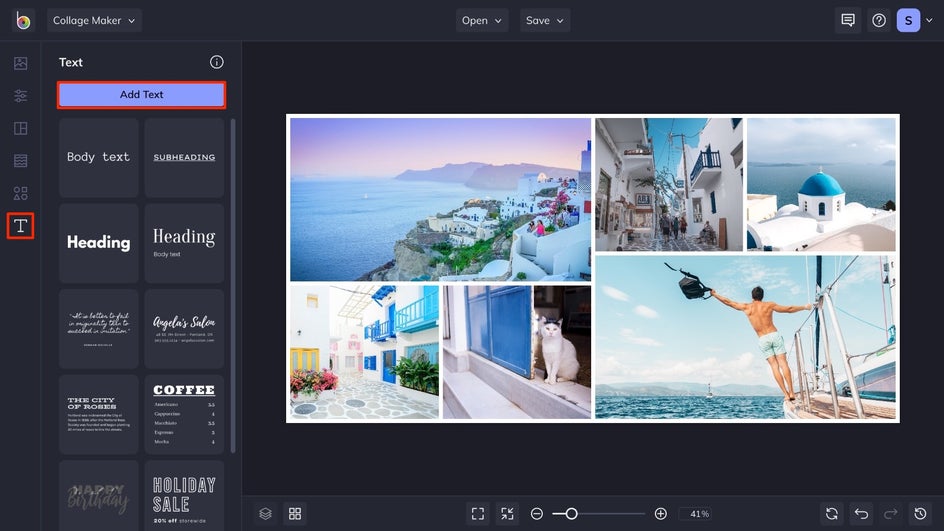
Task: Open the Text tool in sidebar
Action: pos(20,226)
